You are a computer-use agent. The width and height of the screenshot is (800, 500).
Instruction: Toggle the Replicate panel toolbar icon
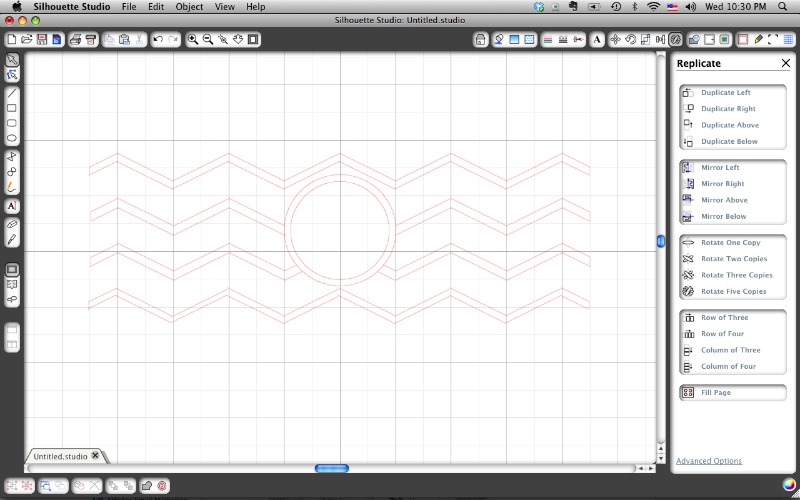pyautogui.click(x=676, y=40)
